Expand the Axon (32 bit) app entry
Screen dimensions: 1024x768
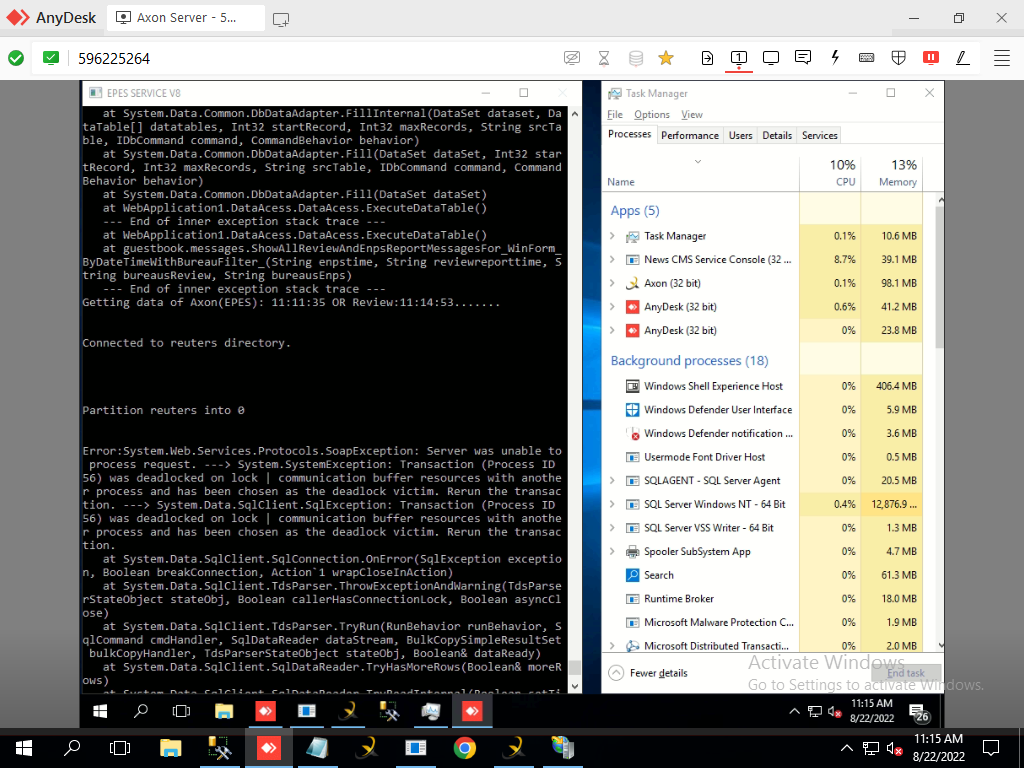point(612,283)
